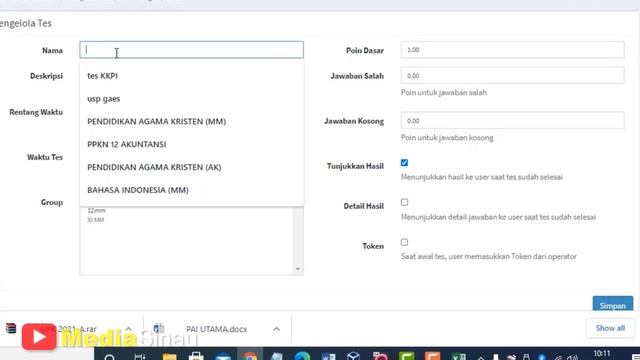Click the Group list scrollbar down arrow

tap(298, 269)
